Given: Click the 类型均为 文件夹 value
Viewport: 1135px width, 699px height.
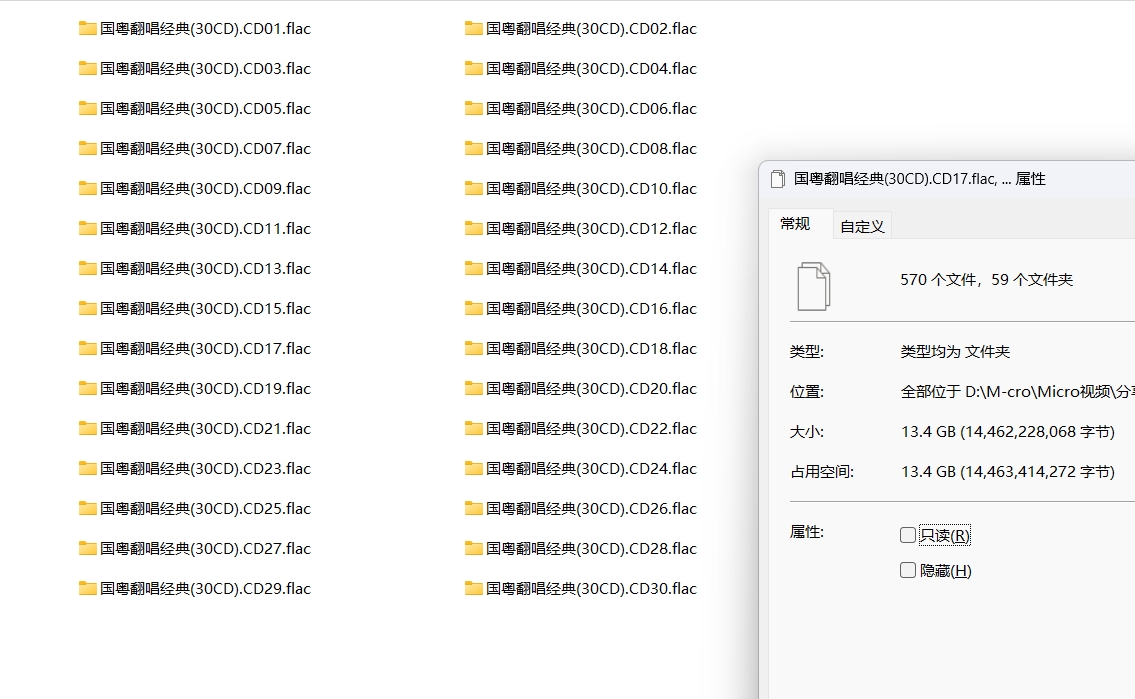Looking at the screenshot, I should 955,352.
